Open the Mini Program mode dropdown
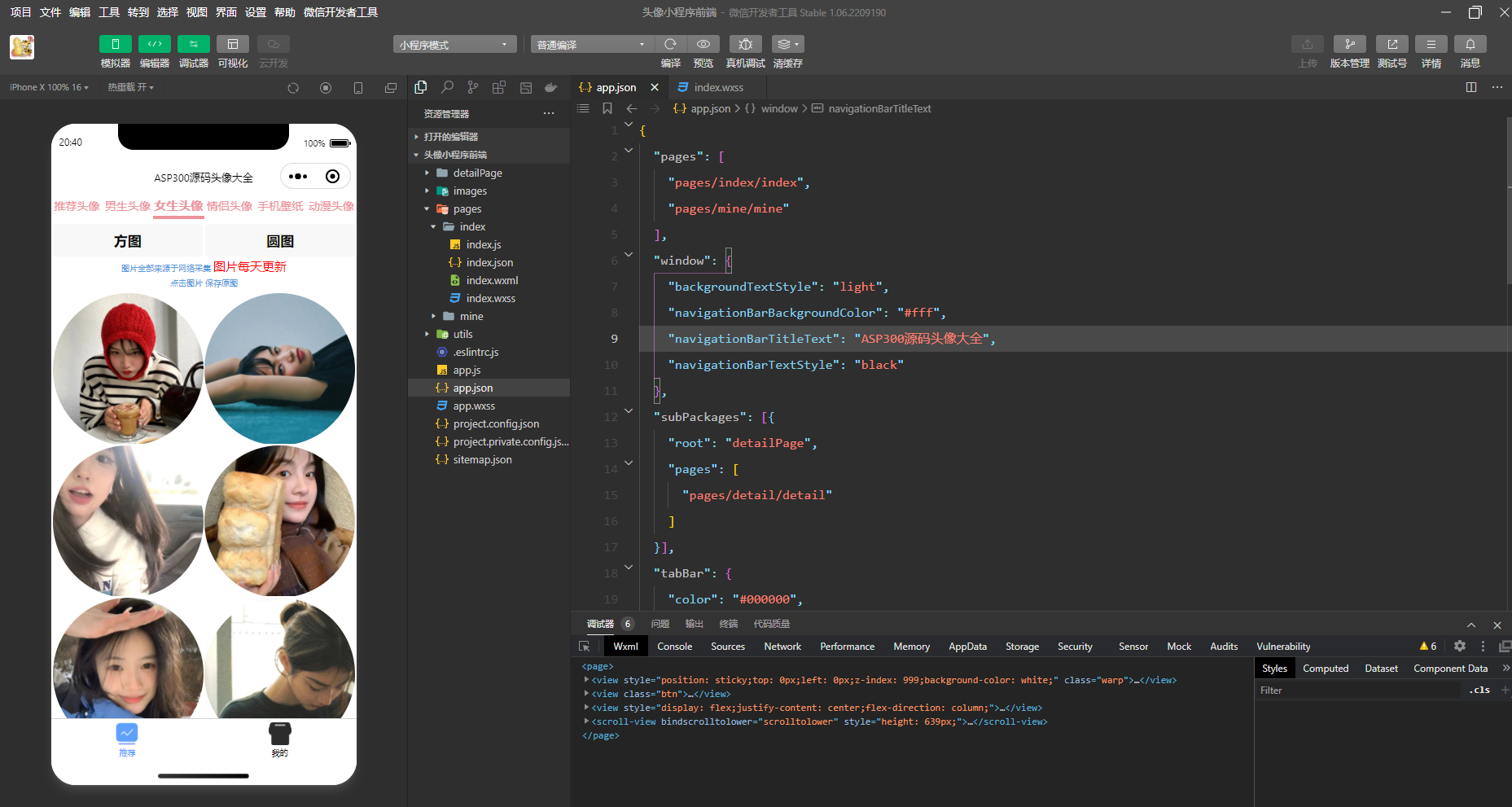This screenshot has width=1512, height=807. click(x=454, y=45)
